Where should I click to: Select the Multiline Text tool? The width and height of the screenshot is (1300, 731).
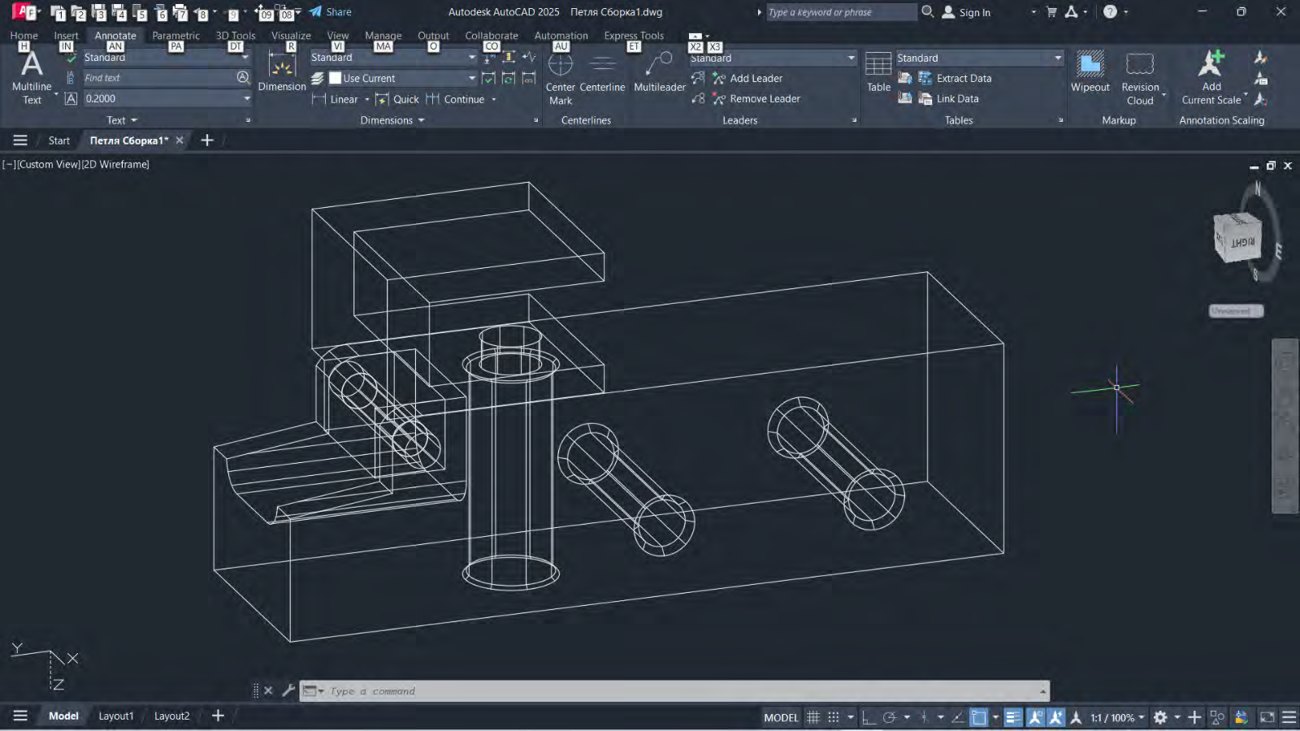tap(32, 77)
